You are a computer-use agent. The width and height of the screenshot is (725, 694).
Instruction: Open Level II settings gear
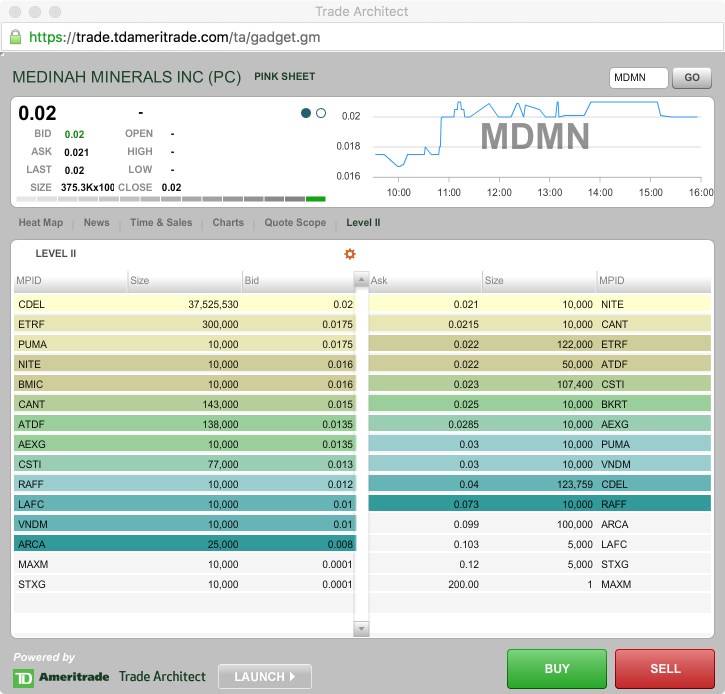[x=350, y=254]
